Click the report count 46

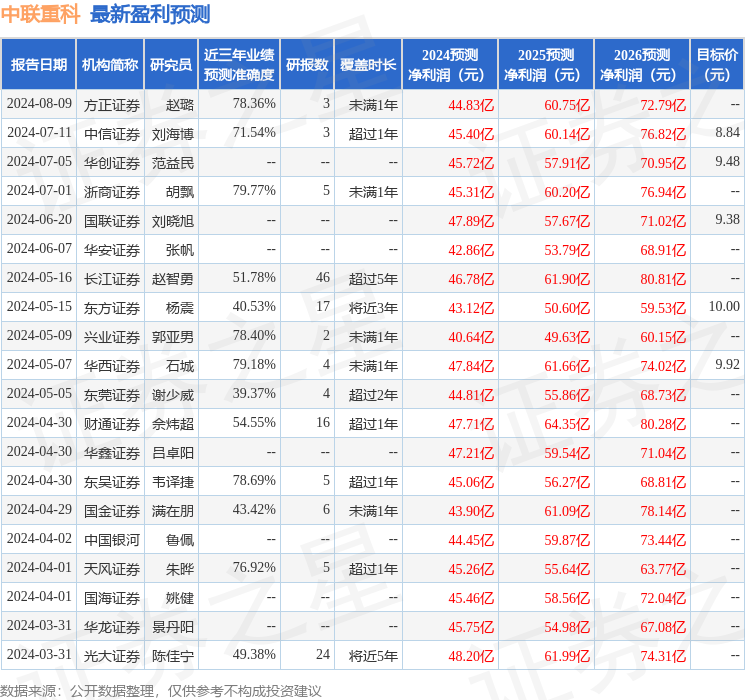(x=323, y=277)
